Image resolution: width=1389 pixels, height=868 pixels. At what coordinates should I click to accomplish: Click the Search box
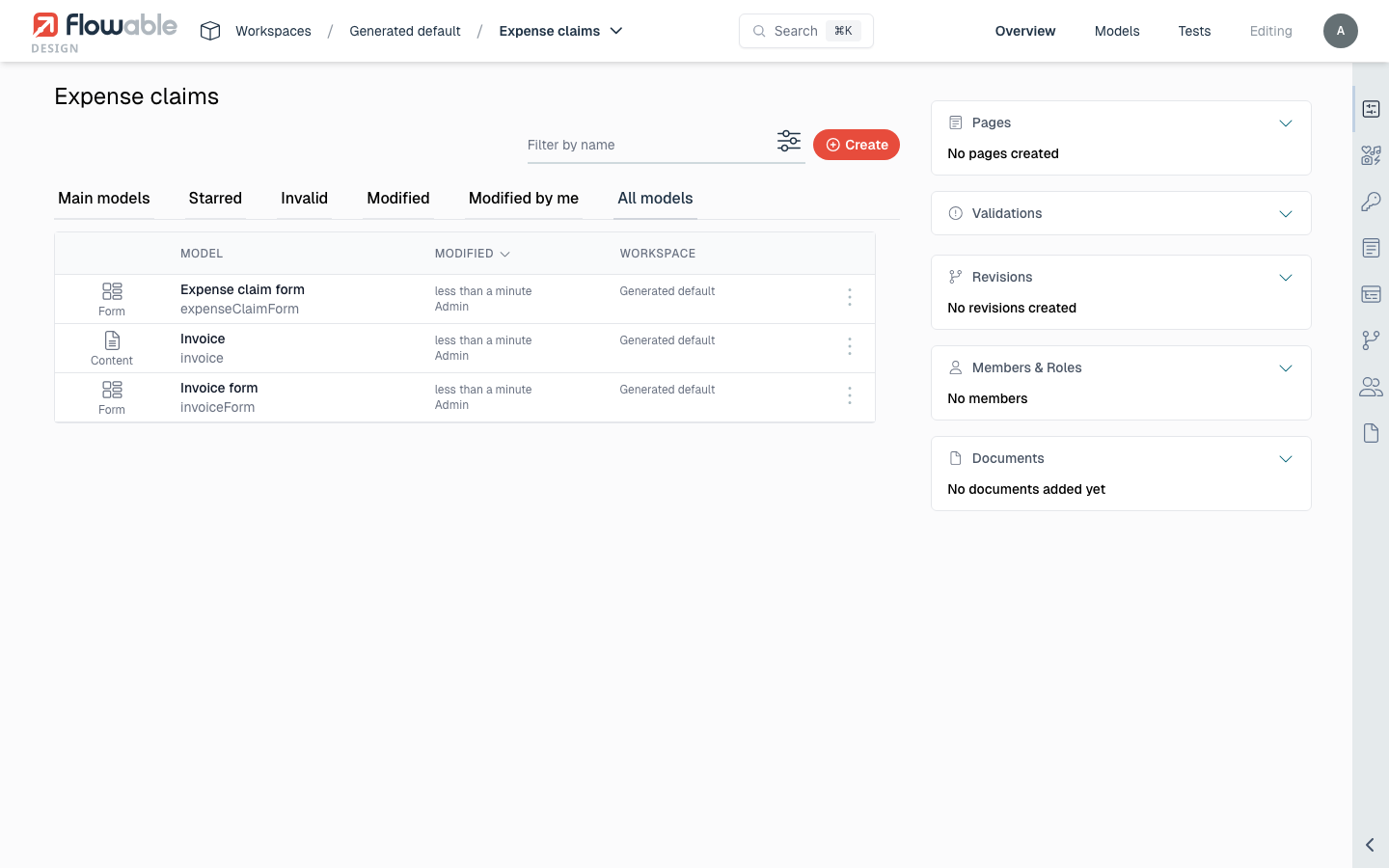tap(806, 31)
